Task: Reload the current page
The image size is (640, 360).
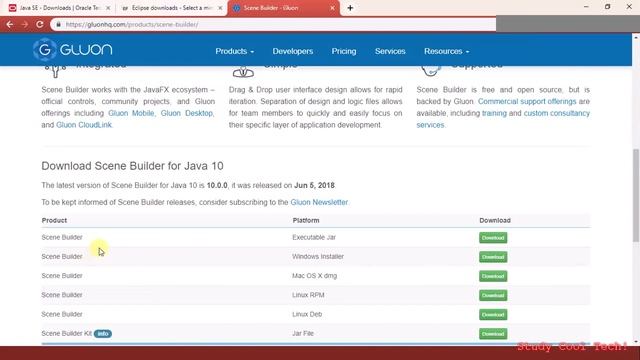Action: coord(40,24)
